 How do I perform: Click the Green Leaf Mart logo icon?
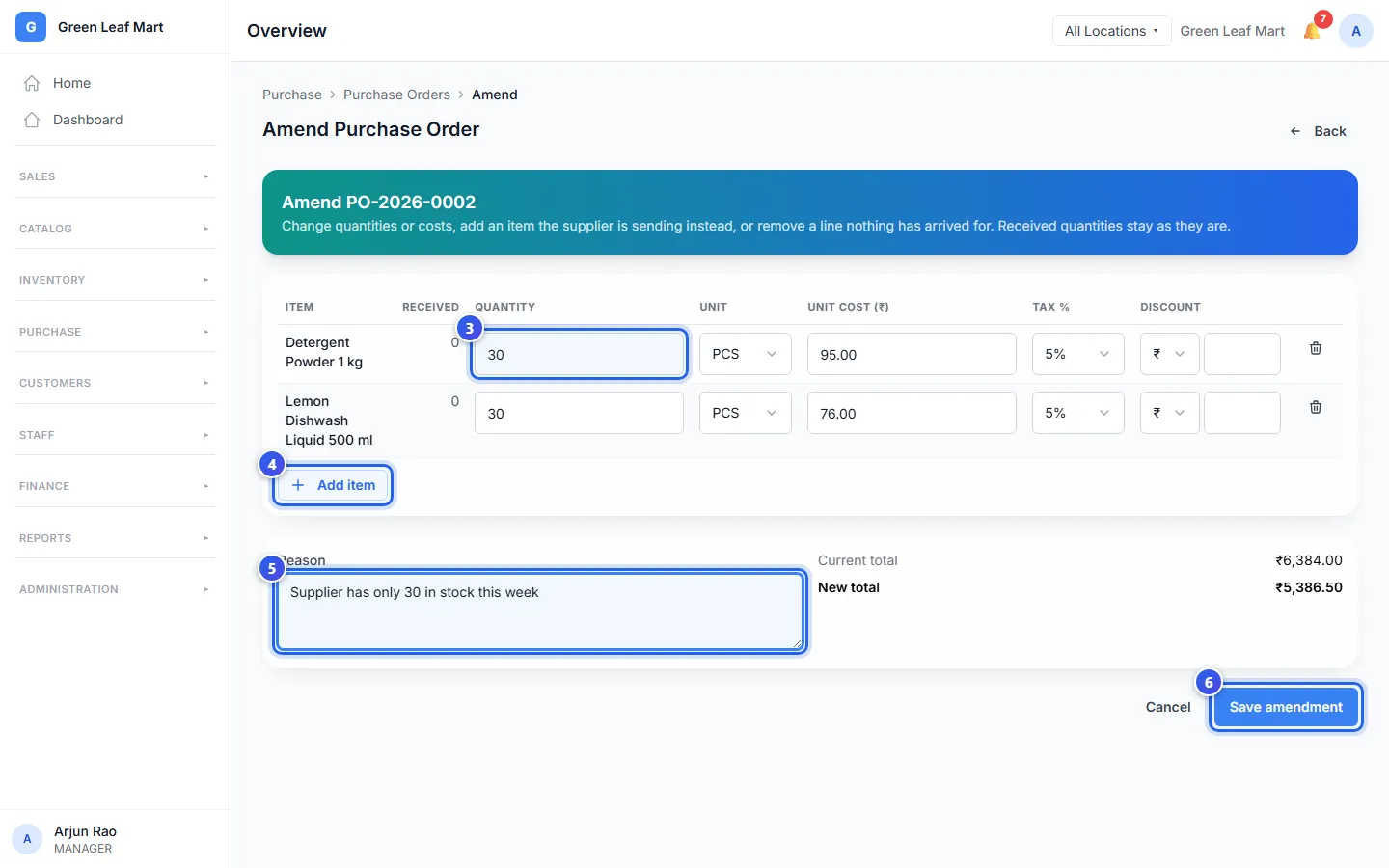point(31,27)
